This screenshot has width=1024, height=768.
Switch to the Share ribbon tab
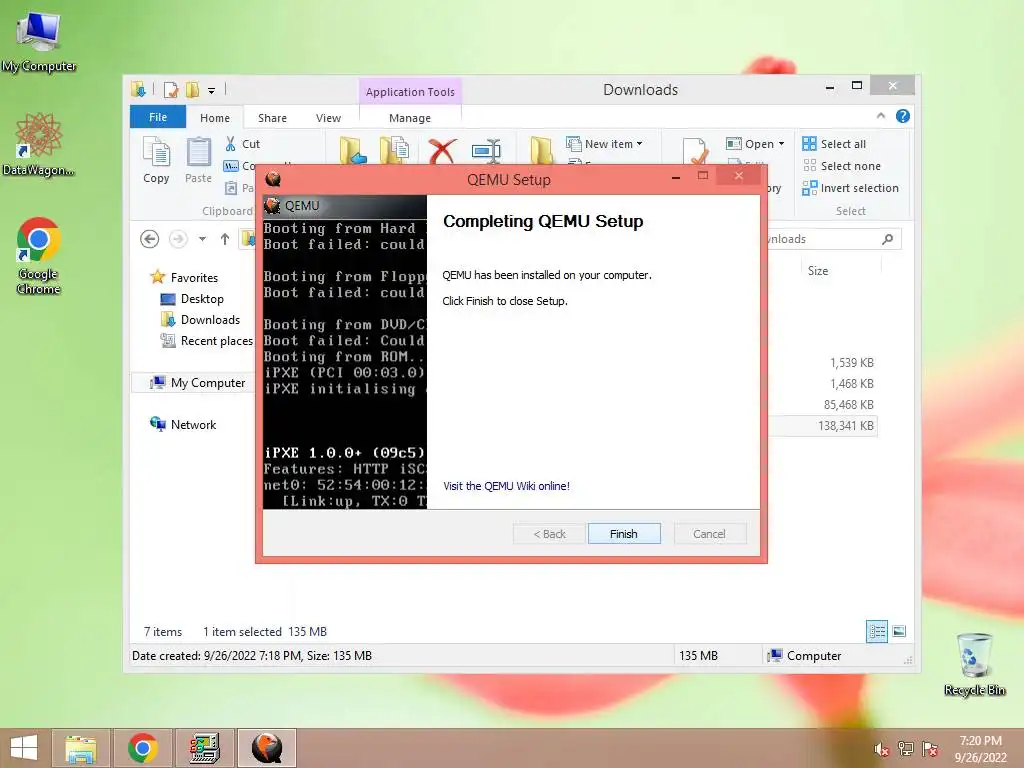tap(272, 118)
